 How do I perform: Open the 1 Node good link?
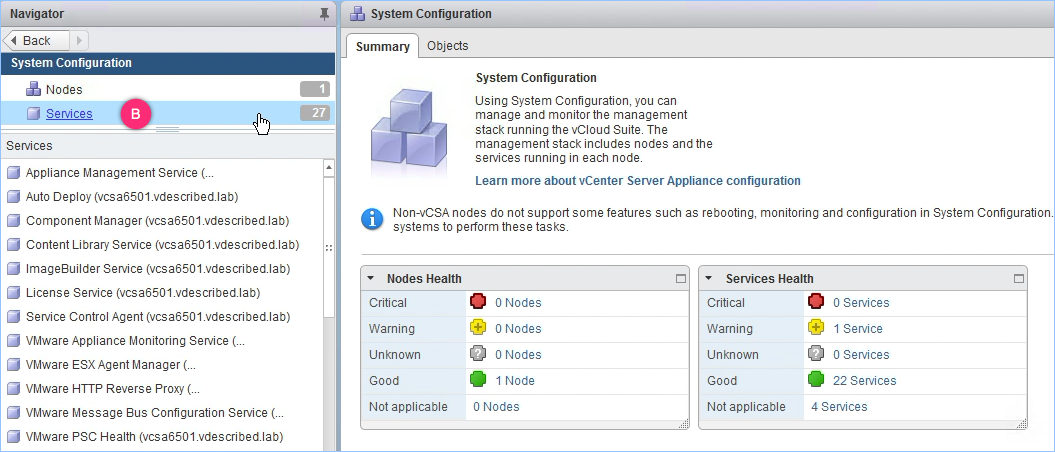tap(515, 381)
